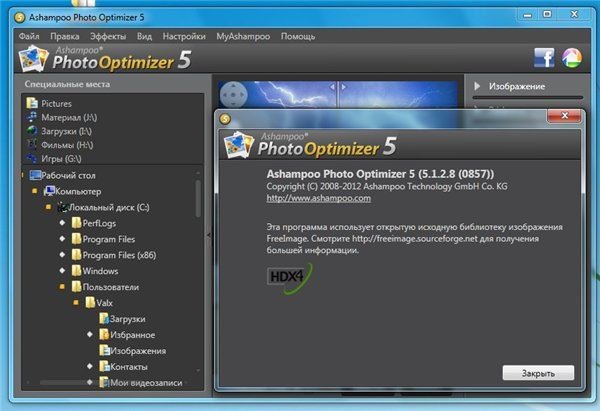The image size is (600, 411).
Task: Click the Изображения folder icon
Action: coord(104,351)
